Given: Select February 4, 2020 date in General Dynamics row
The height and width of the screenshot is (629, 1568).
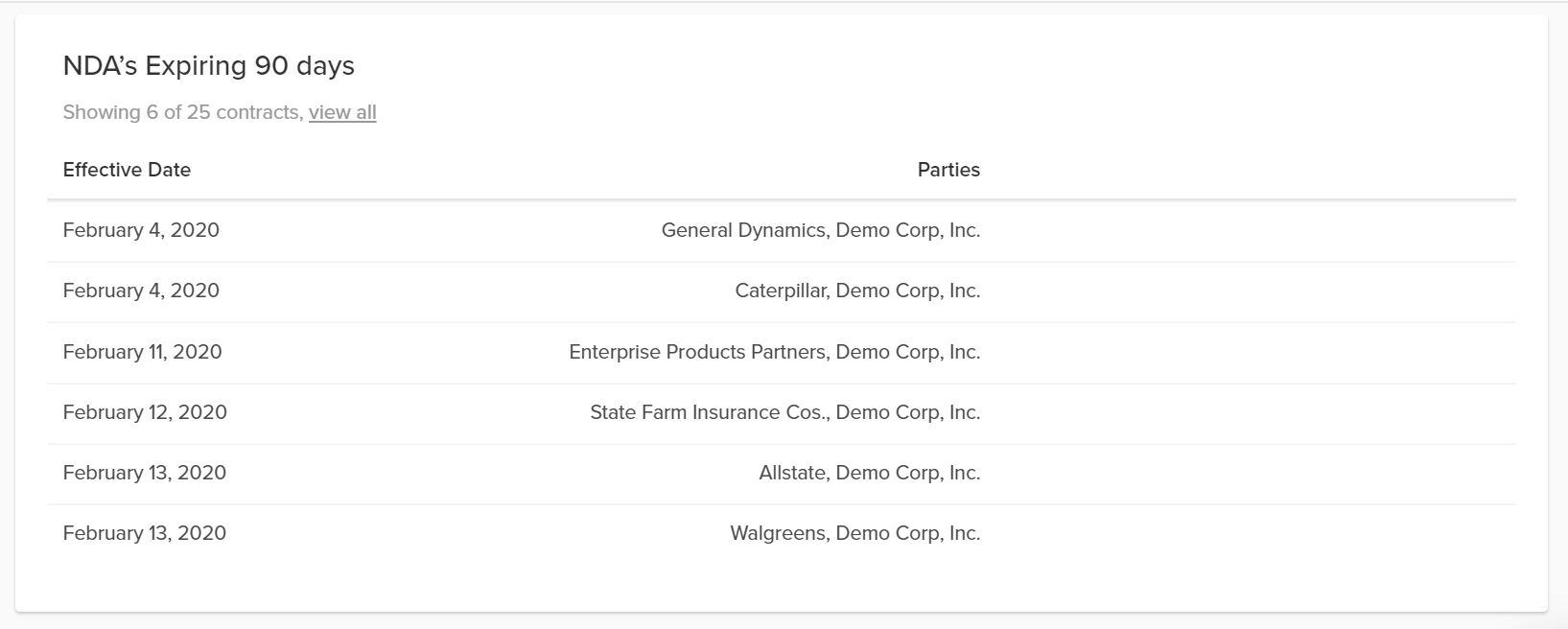Looking at the screenshot, I should [141, 230].
